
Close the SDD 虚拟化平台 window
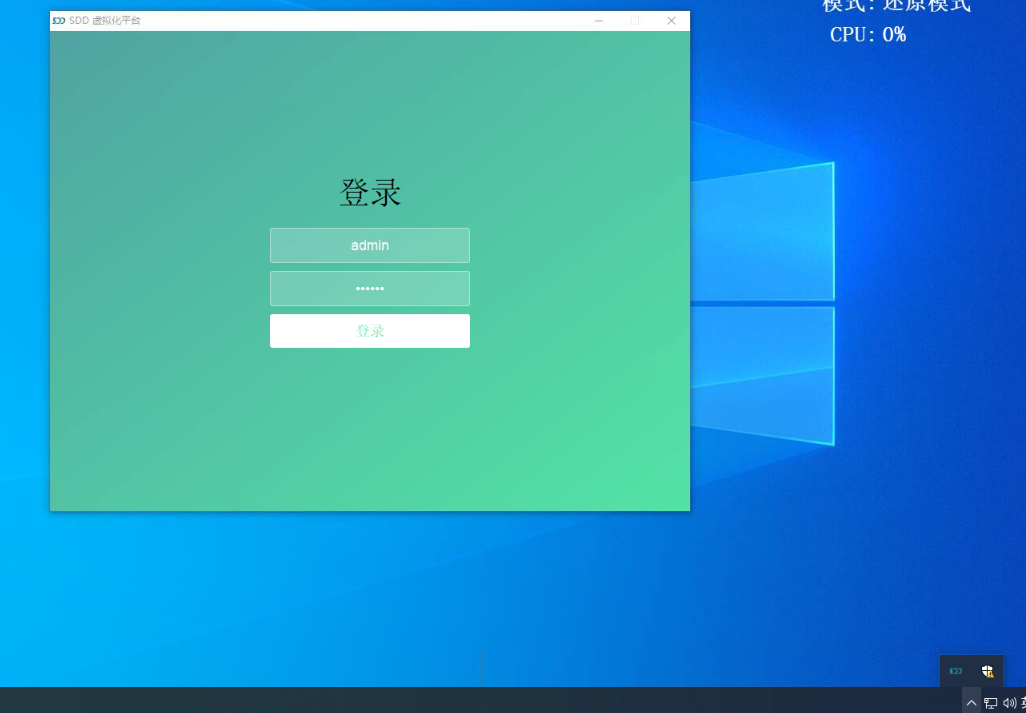tap(672, 21)
